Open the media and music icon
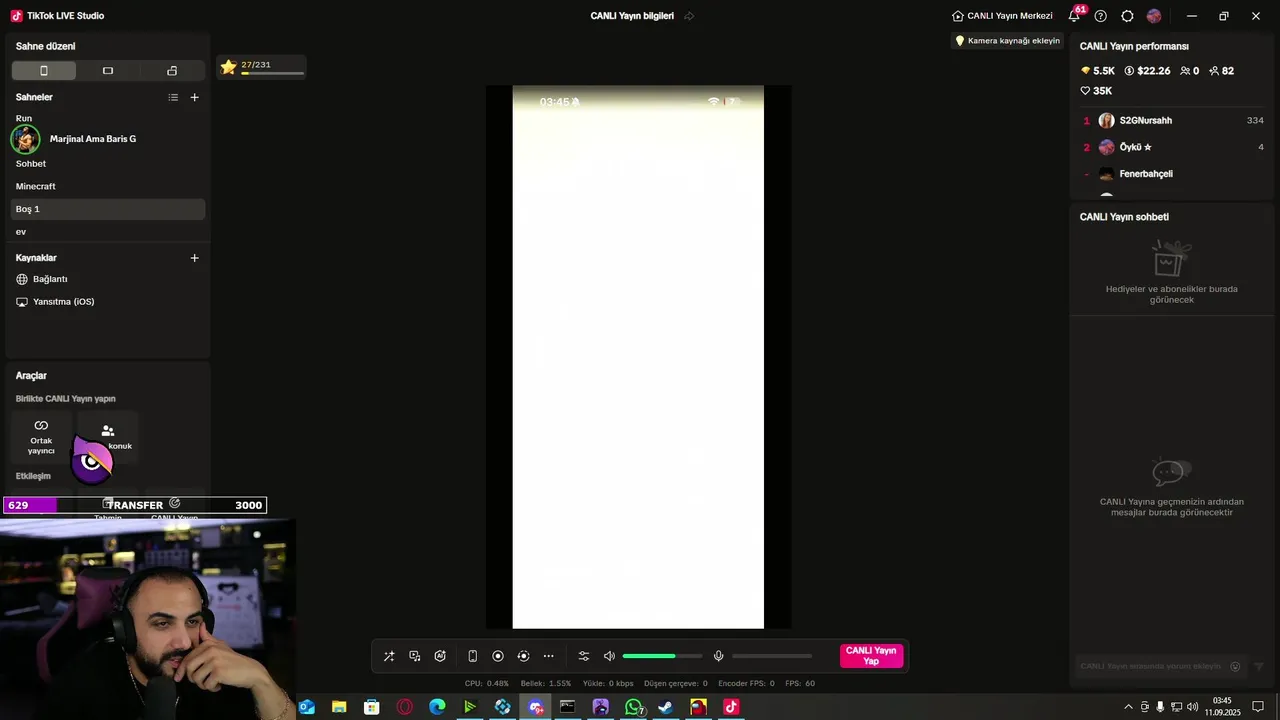1280x720 pixels. click(415, 656)
